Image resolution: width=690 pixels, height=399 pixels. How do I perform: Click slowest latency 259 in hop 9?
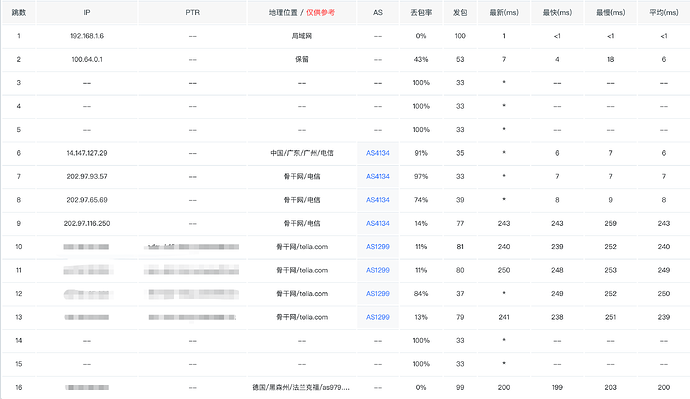coord(610,223)
